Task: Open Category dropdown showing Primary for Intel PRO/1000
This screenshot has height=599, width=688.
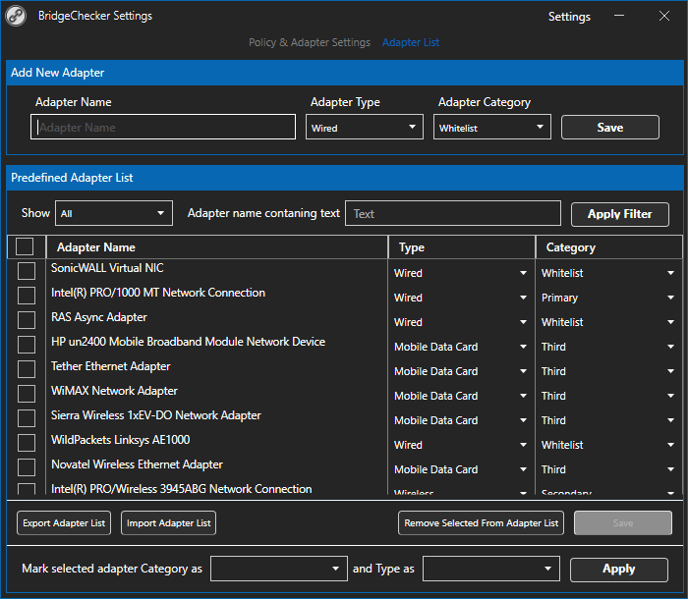Action: point(608,298)
